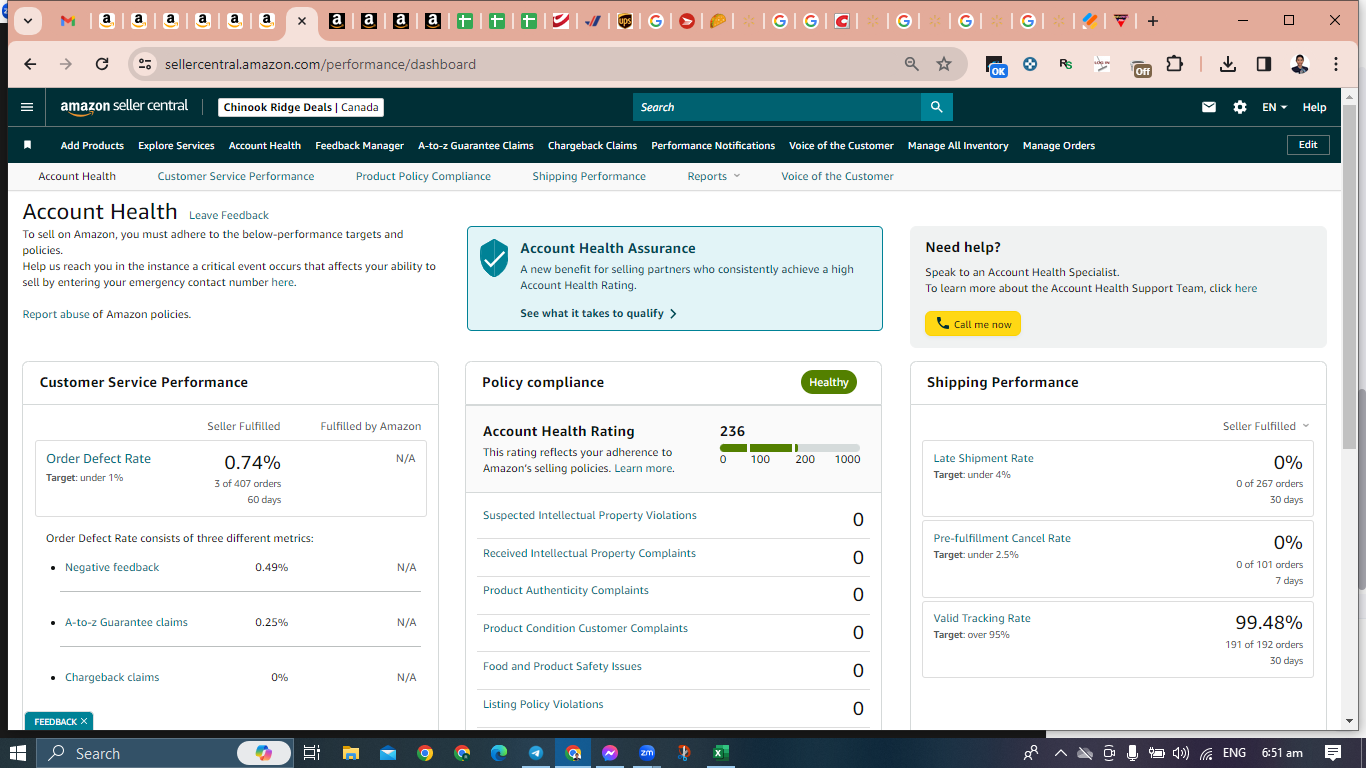Open the Chrome profile avatar
The width and height of the screenshot is (1366, 768).
tap(1300, 64)
